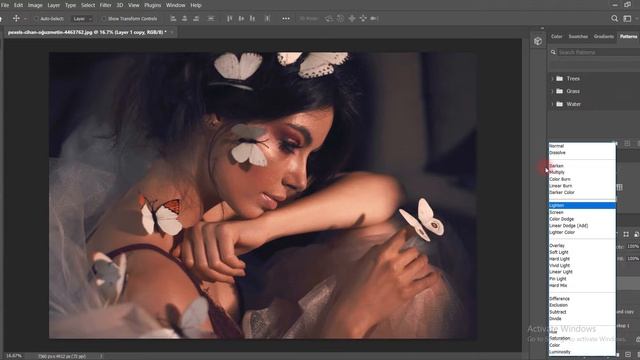Click the Trees folder icon
Image resolution: width=640 pixels, height=360 pixels.
[x=560, y=78]
